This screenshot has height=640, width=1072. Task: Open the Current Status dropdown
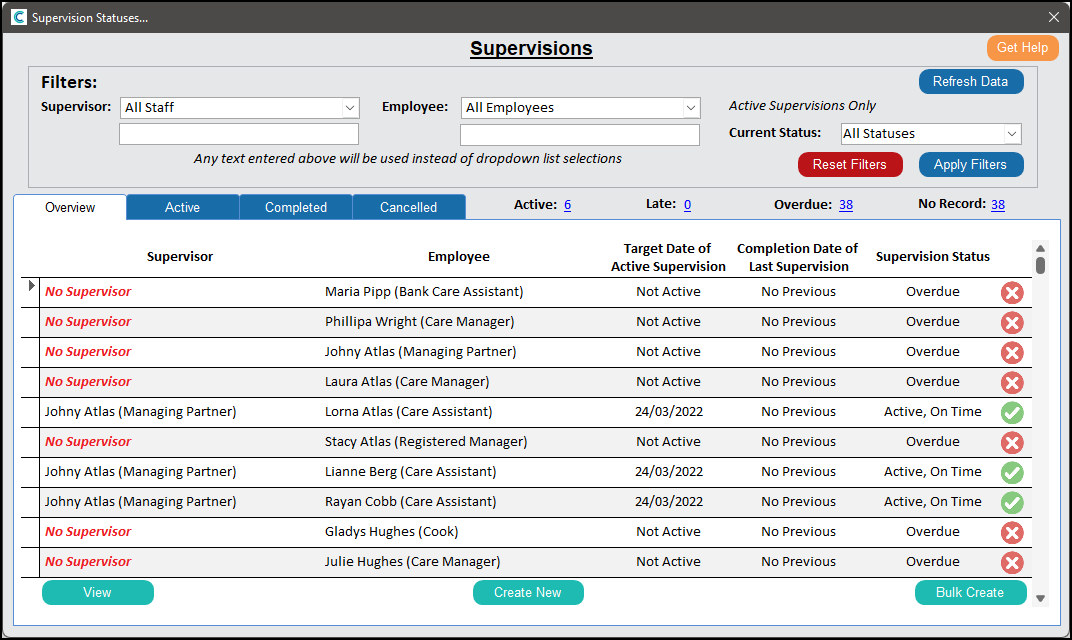(1012, 133)
